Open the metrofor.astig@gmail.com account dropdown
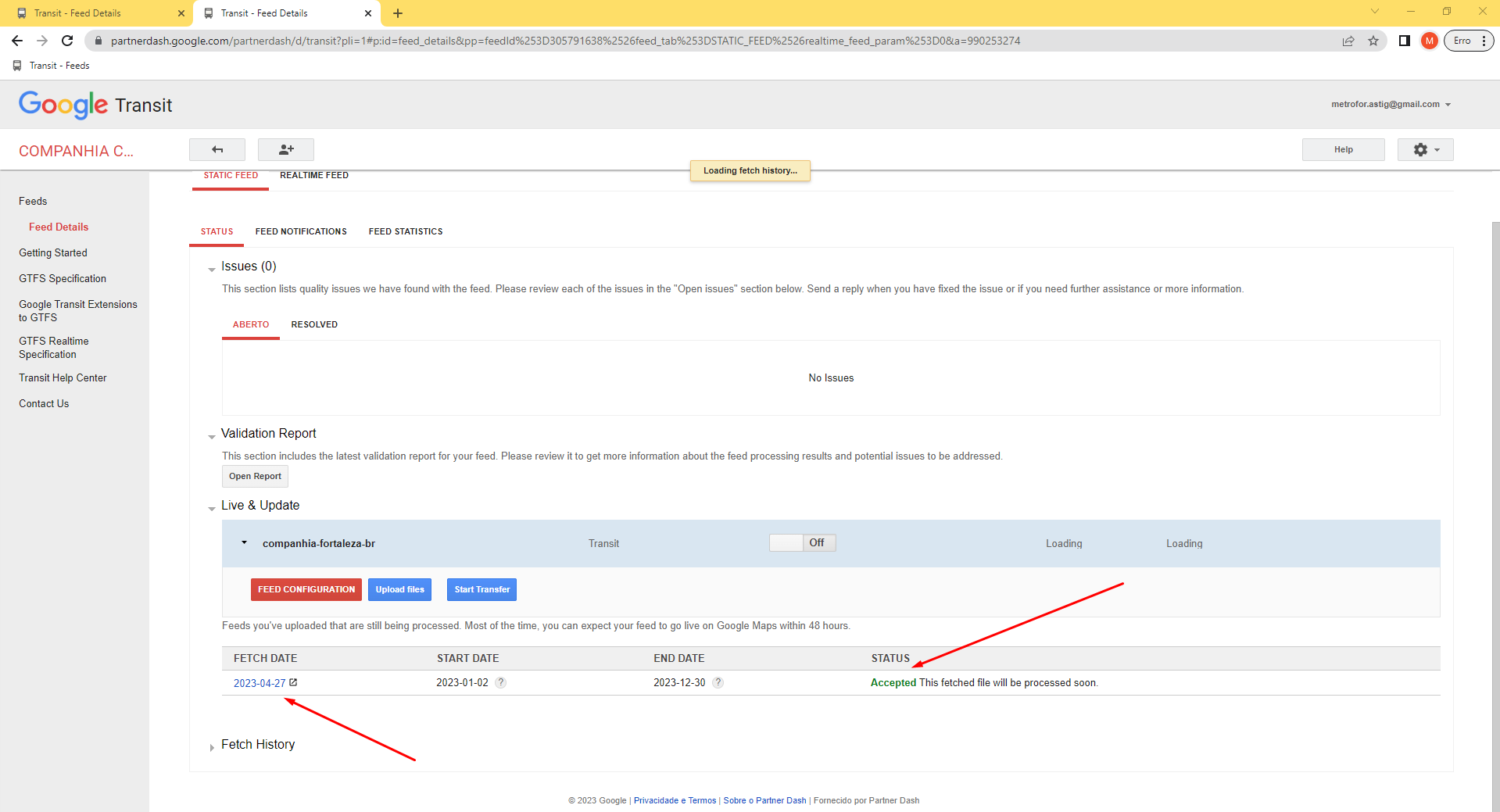 point(1391,104)
